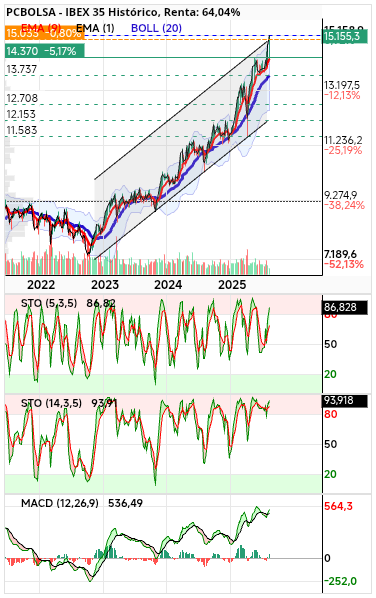Click the 20 level in STO (5,3,5) panel

(331, 375)
